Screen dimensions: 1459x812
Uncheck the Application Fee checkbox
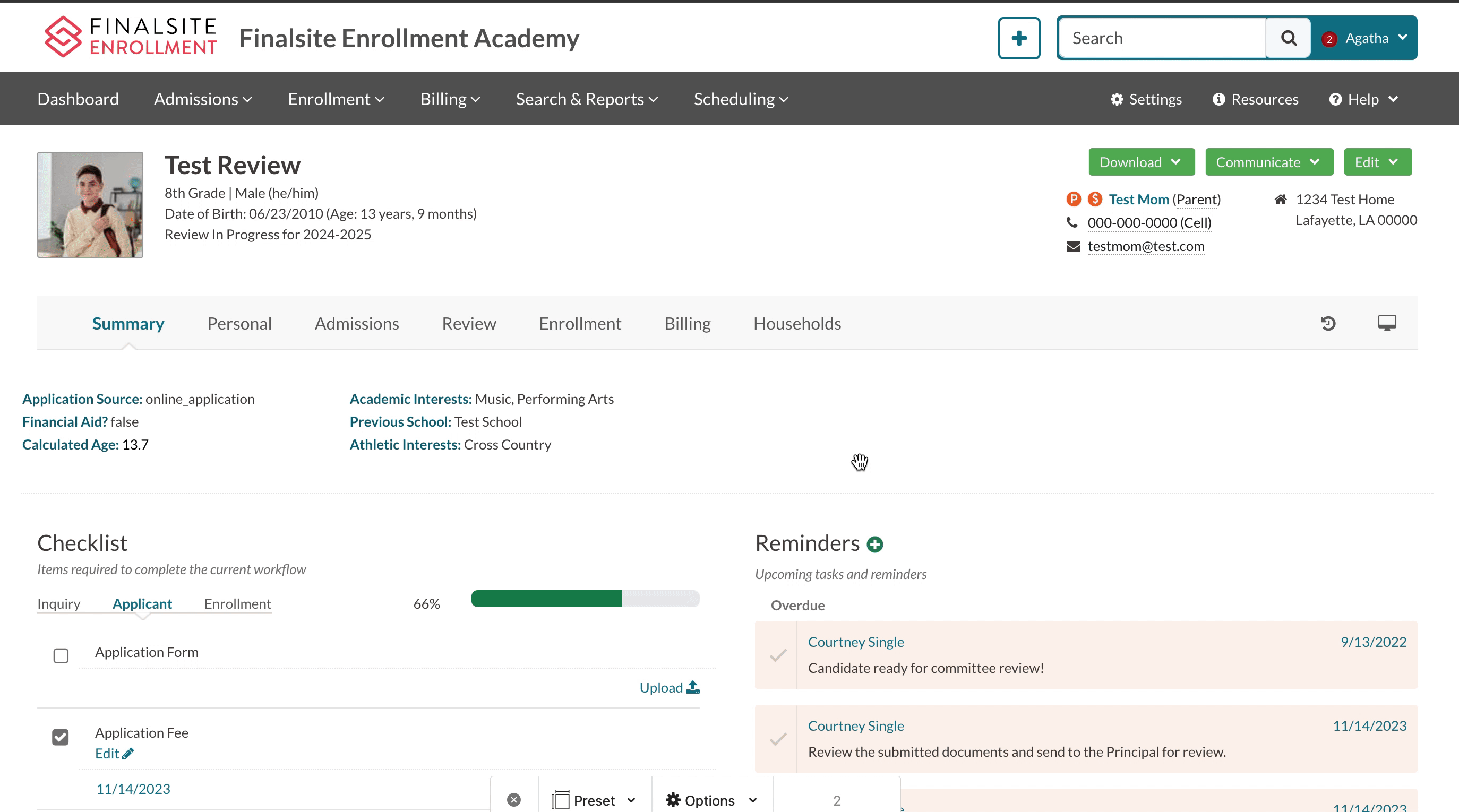click(61, 737)
